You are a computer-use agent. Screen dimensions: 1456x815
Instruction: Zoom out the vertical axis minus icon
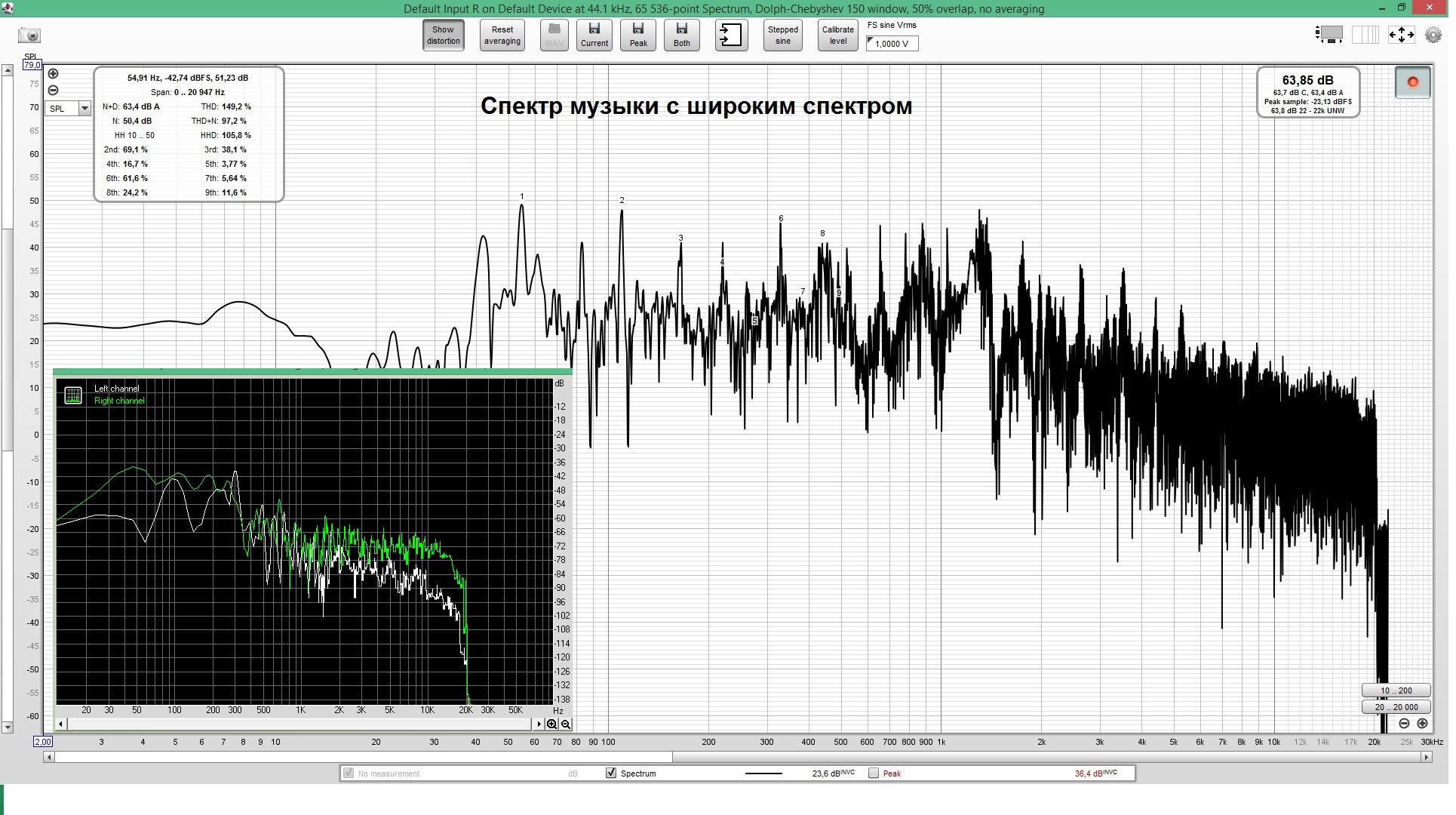point(53,91)
